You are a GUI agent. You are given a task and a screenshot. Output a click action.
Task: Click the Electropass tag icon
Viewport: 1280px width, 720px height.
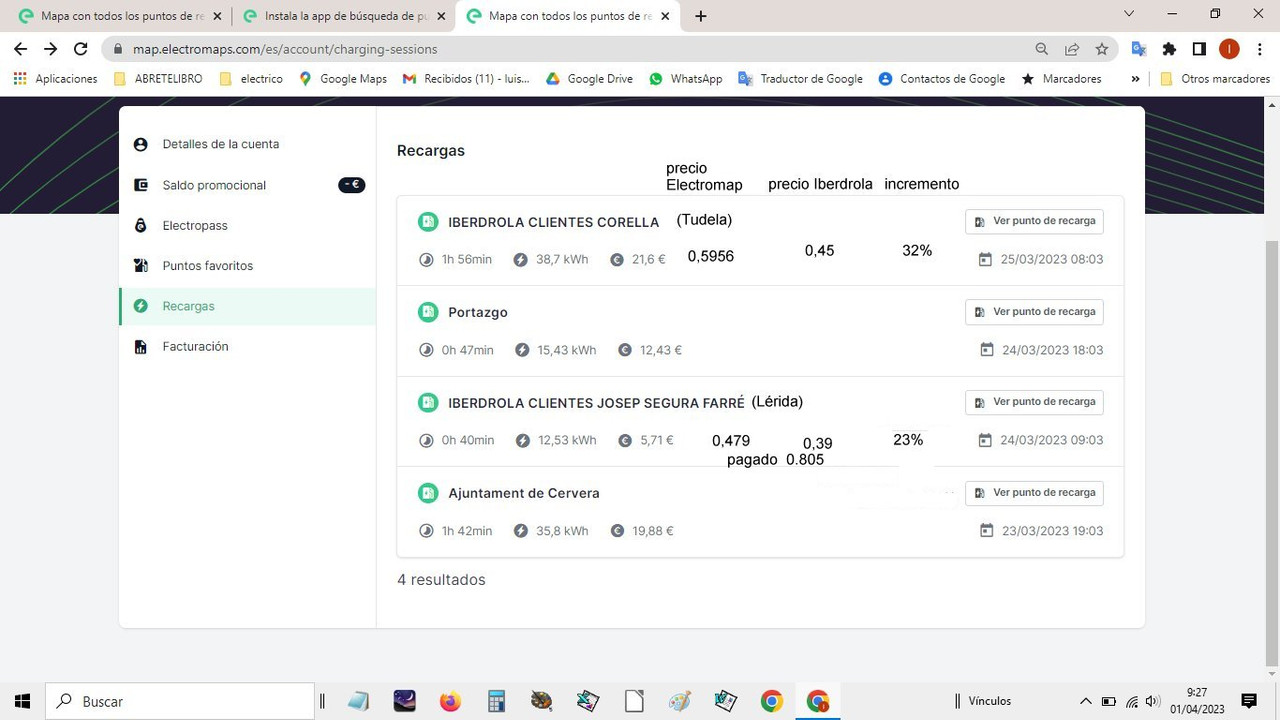tap(141, 225)
